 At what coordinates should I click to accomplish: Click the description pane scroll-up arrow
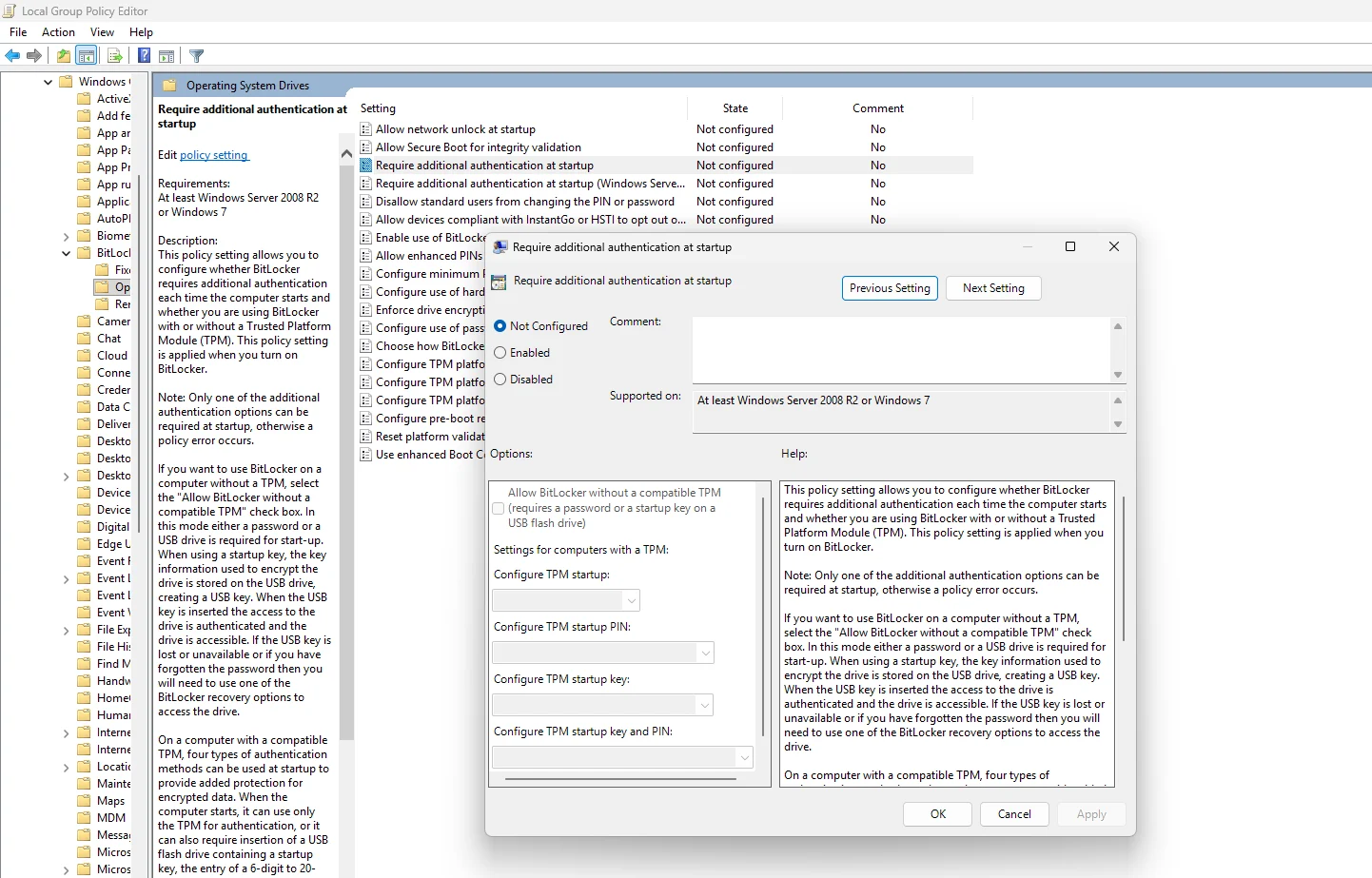[x=346, y=153]
